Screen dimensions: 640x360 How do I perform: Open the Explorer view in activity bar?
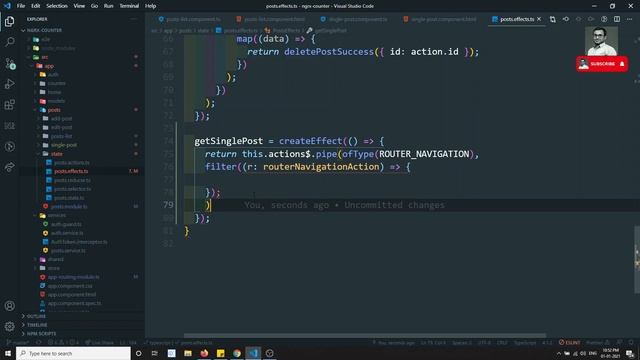click(x=9, y=21)
